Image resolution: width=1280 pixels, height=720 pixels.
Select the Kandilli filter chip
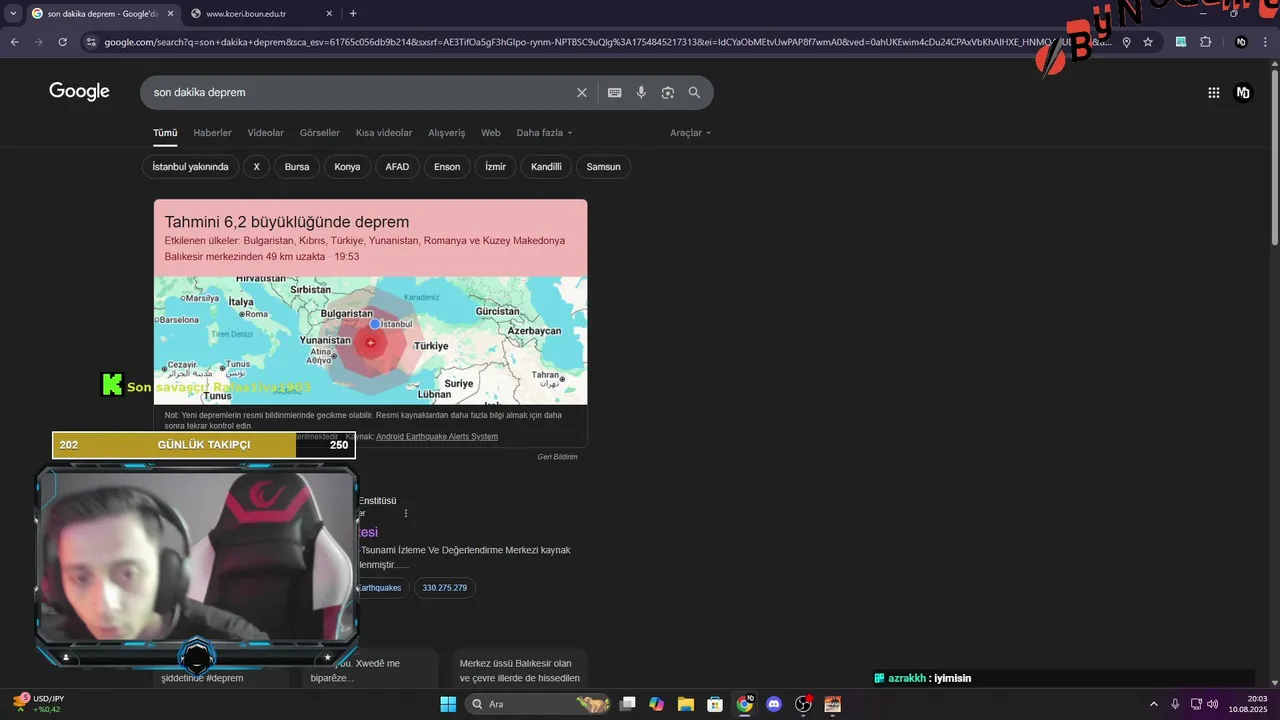point(546,167)
